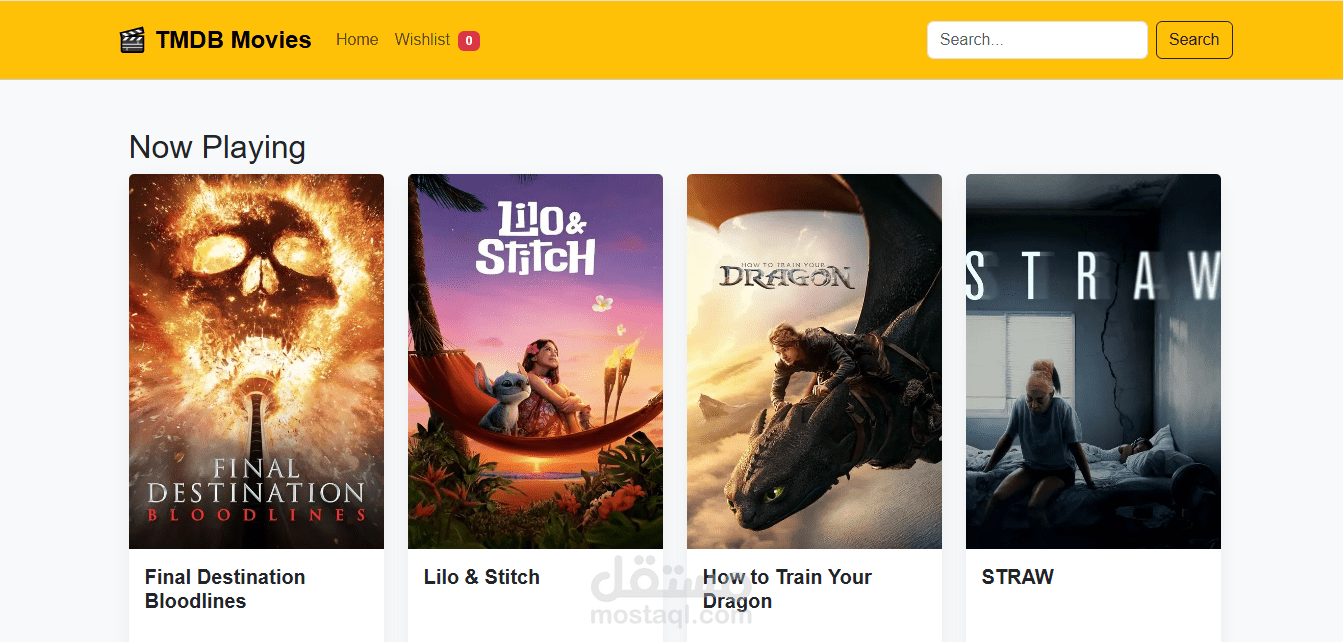Select the 'Lilo & Stitch' title text

click(482, 577)
